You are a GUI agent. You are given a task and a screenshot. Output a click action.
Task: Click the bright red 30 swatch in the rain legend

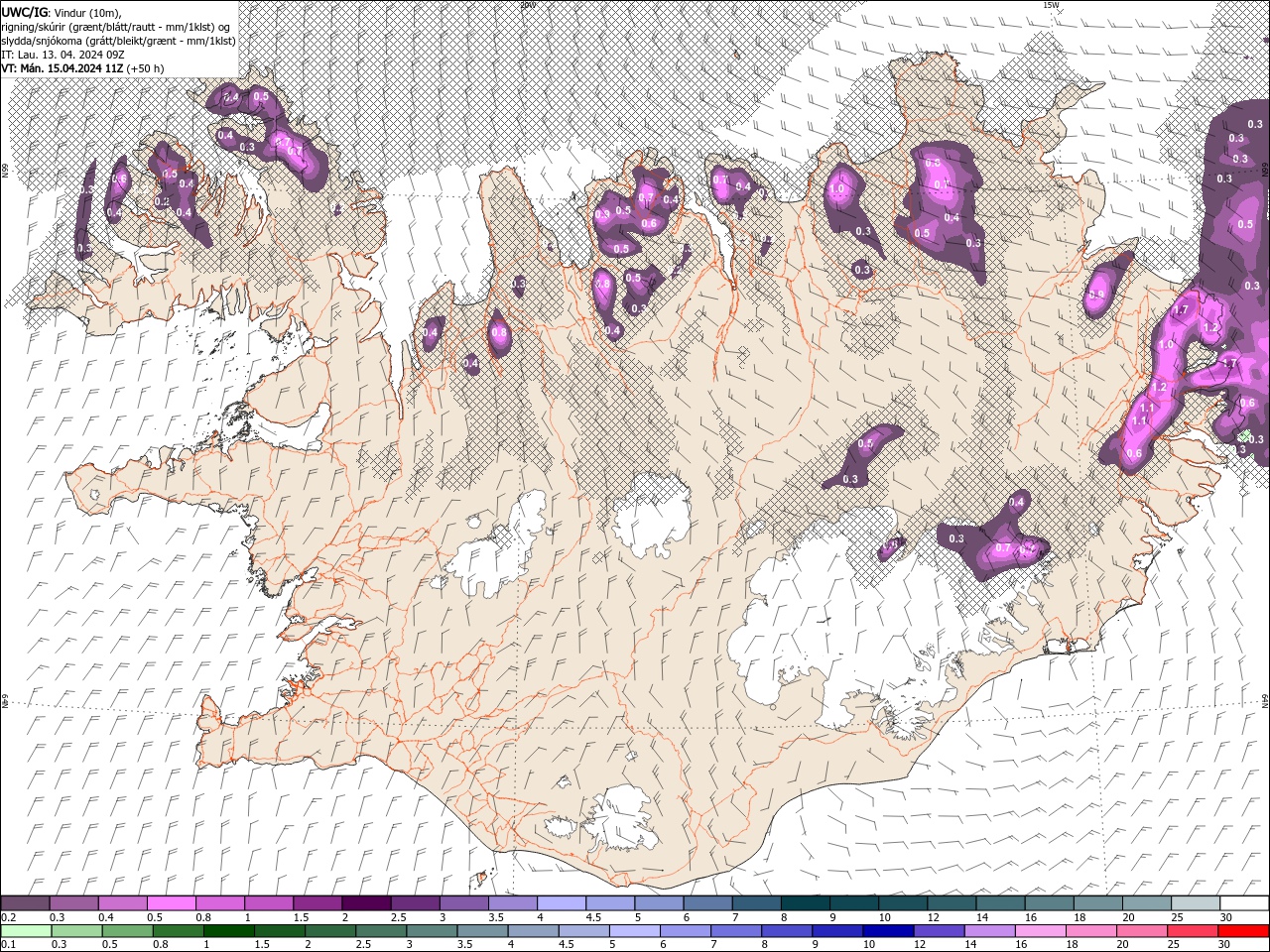click(x=1244, y=931)
